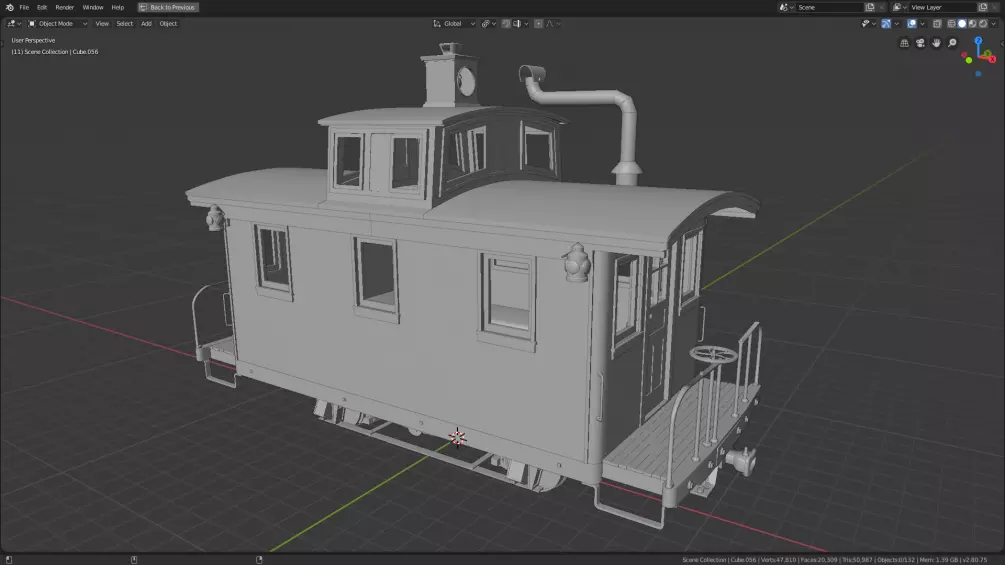This screenshot has height=565, width=1005.
Task: Click the bright green negative Y dot
Action: (x=968, y=60)
